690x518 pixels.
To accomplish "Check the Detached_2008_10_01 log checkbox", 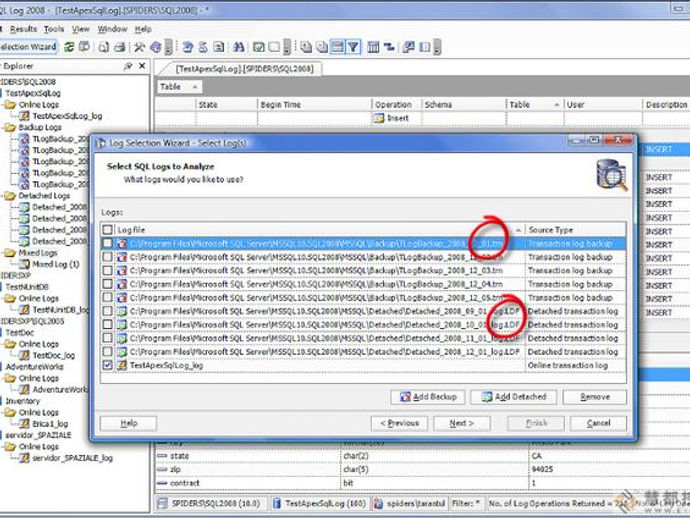I will 107,325.
